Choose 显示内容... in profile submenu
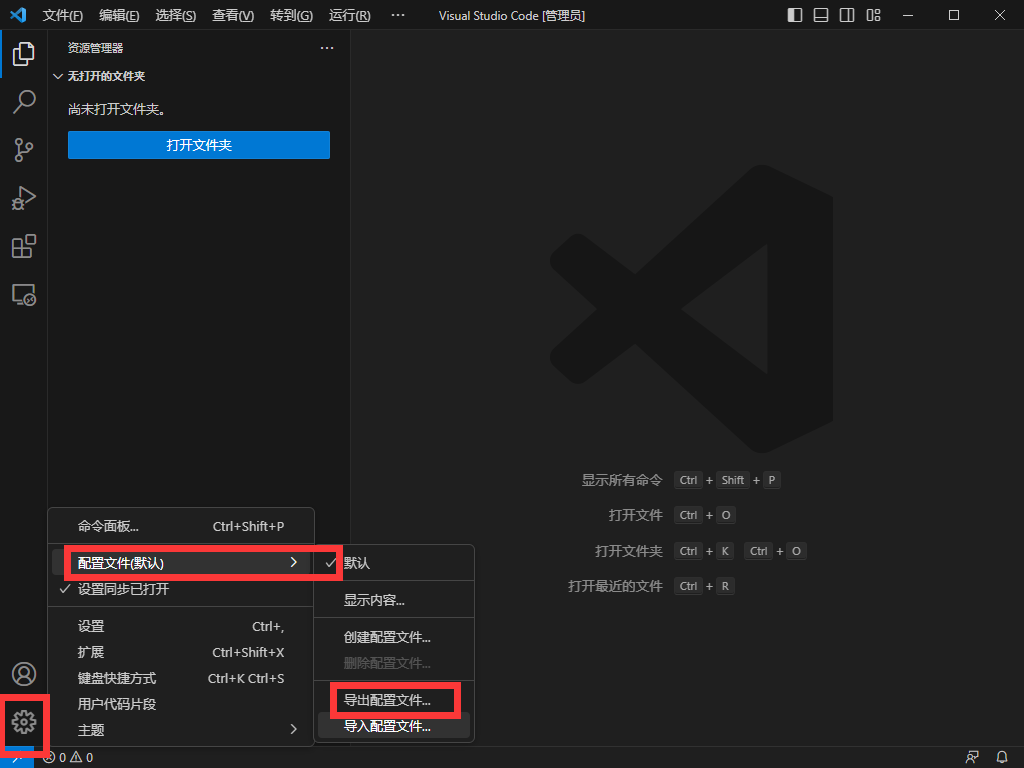This screenshot has width=1024, height=768. click(x=394, y=600)
